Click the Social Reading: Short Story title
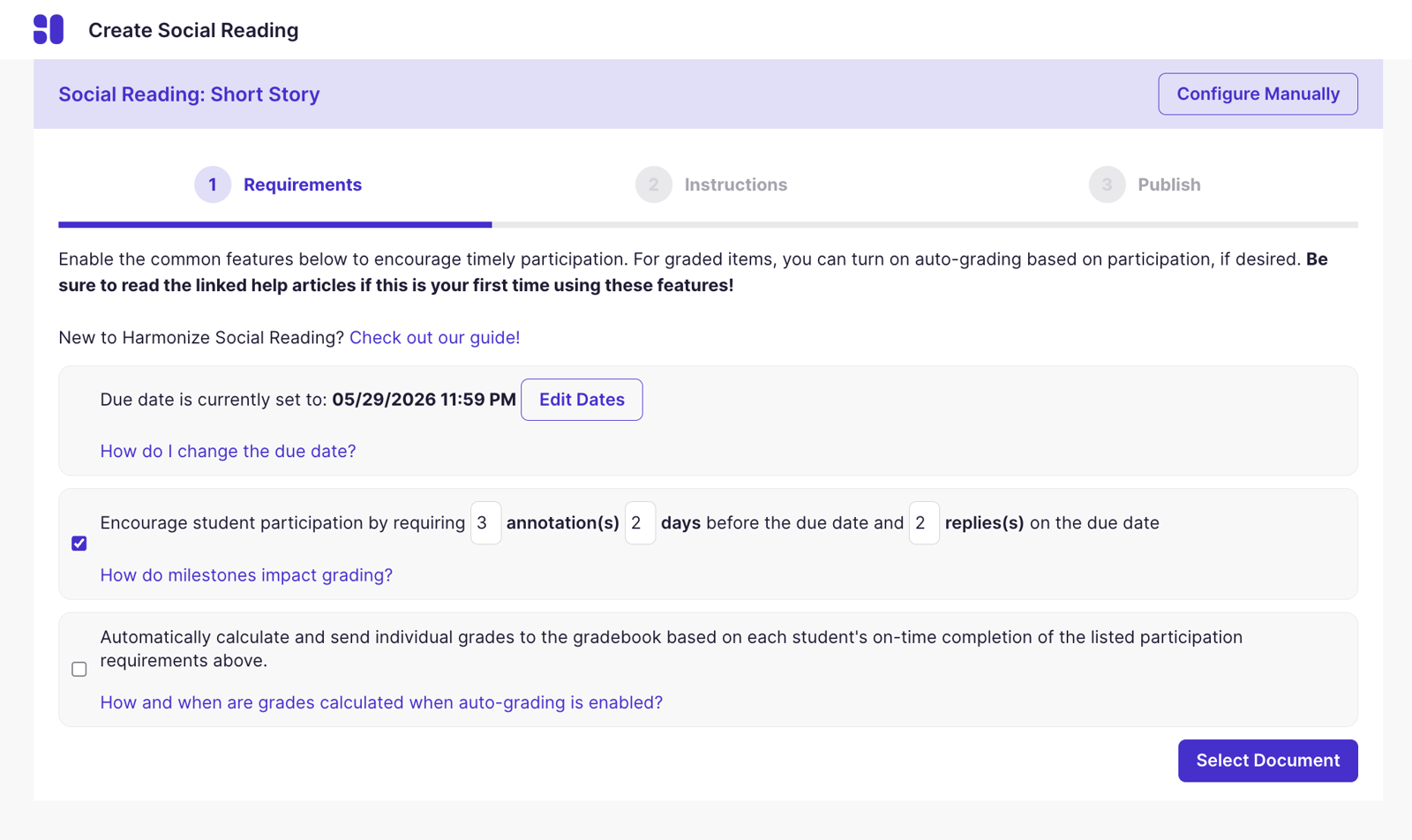The width and height of the screenshot is (1412, 840). point(189,94)
